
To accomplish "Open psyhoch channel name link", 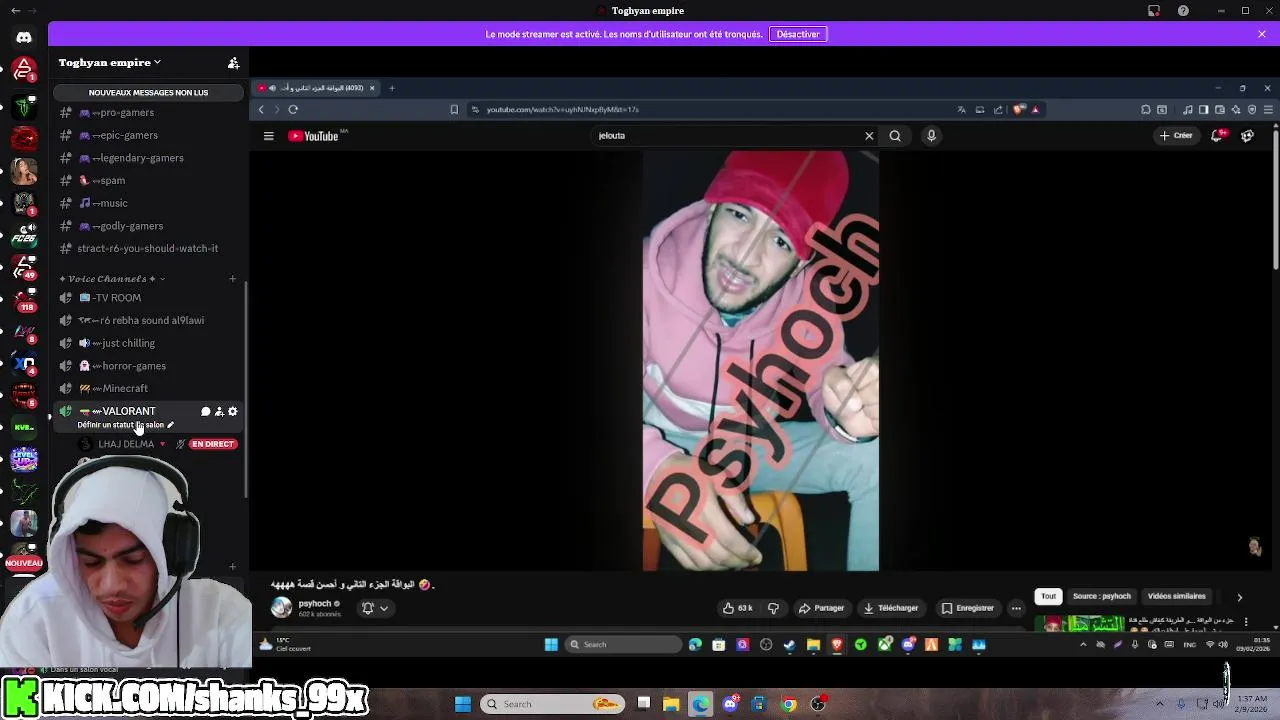I will [315, 603].
